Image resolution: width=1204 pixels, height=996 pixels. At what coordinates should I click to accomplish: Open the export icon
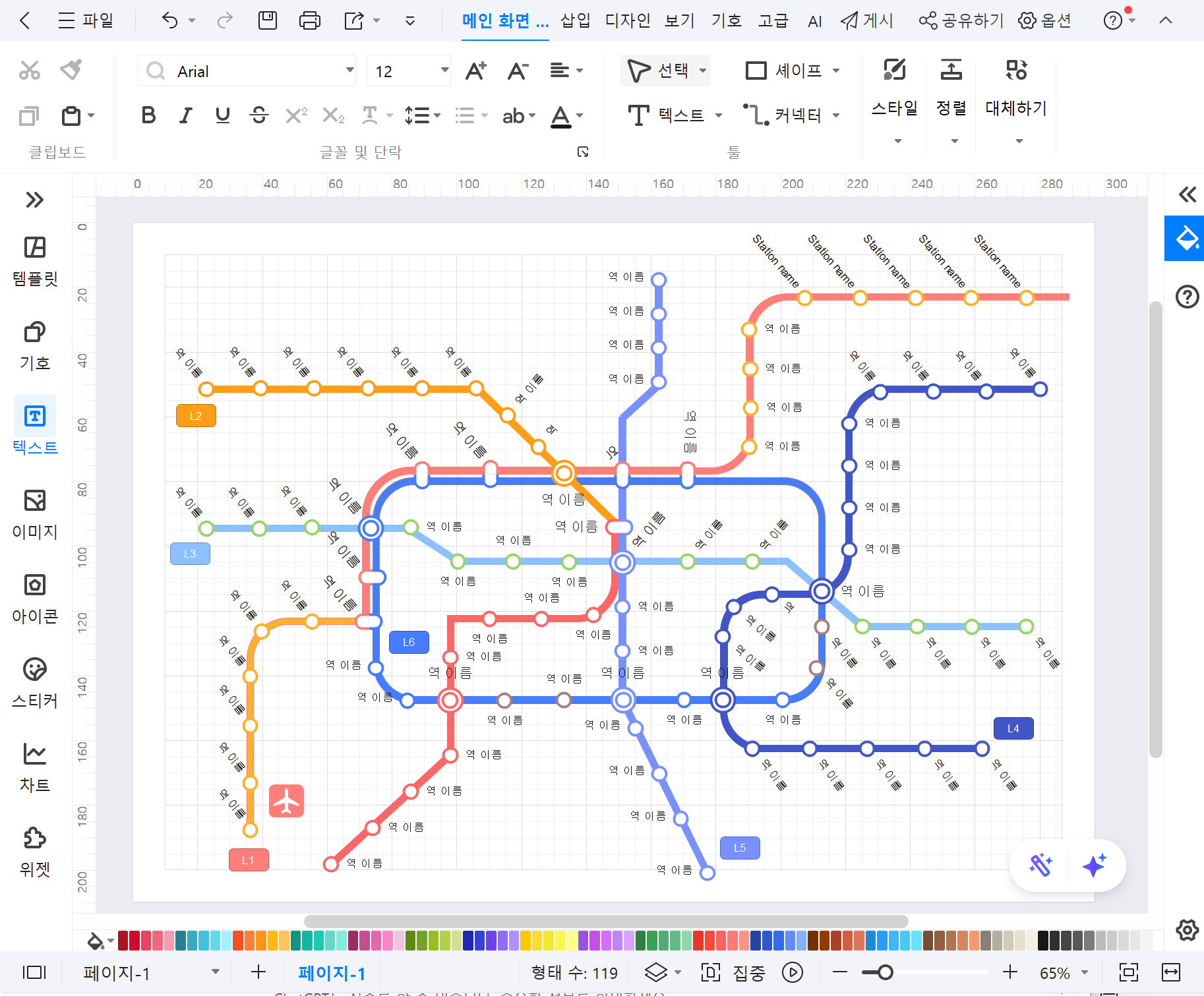point(354,20)
